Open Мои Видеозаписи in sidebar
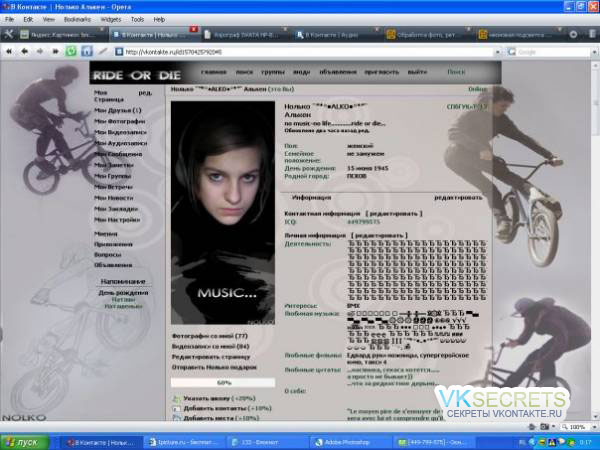Screen dimensions: 600x450 point(121,132)
